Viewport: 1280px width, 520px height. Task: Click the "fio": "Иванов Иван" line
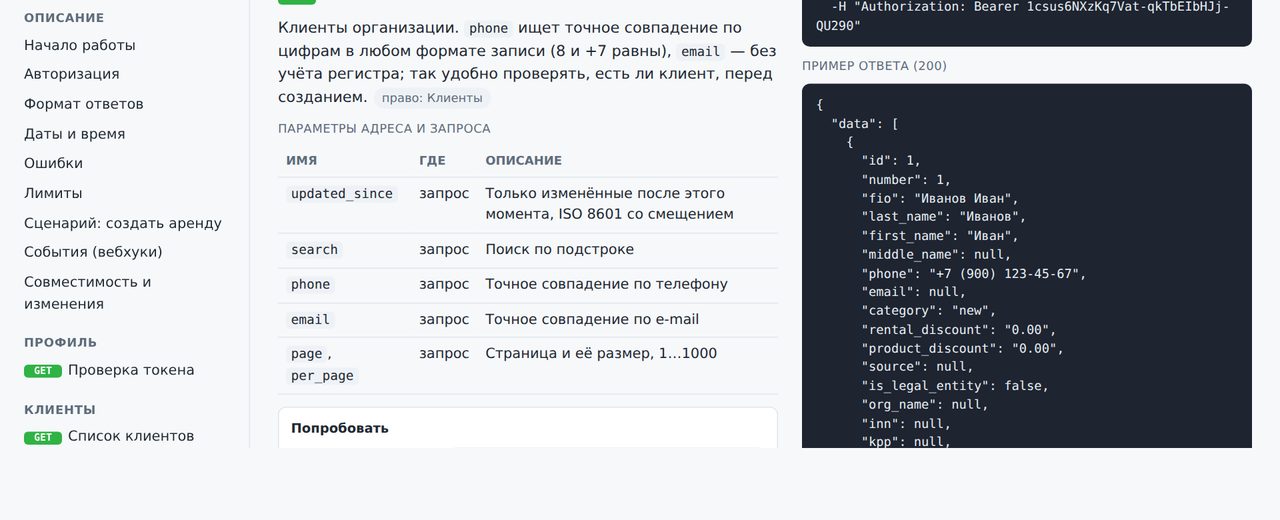(x=940, y=199)
